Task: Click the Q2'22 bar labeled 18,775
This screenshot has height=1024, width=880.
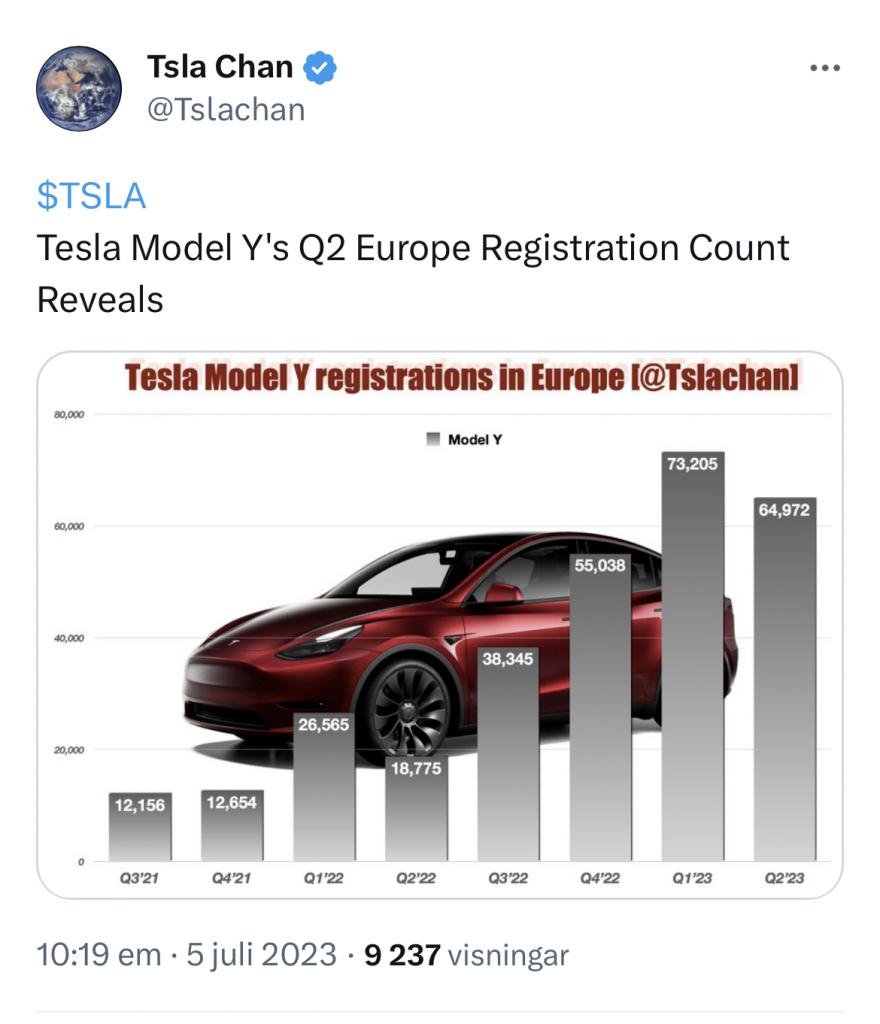Action: click(x=416, y=808)
